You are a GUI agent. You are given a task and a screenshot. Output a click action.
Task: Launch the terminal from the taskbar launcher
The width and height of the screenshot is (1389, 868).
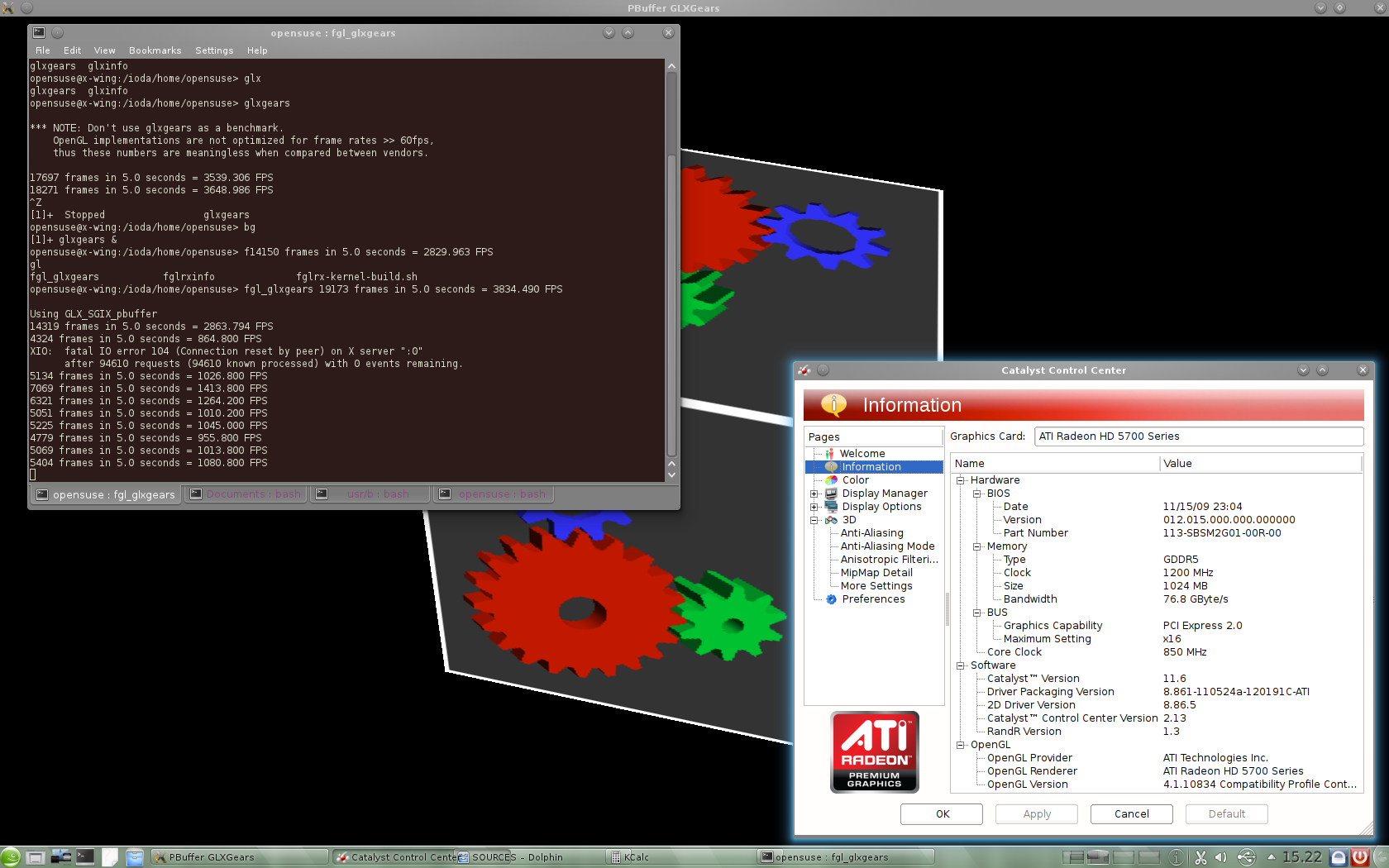[x=85, y=856]
